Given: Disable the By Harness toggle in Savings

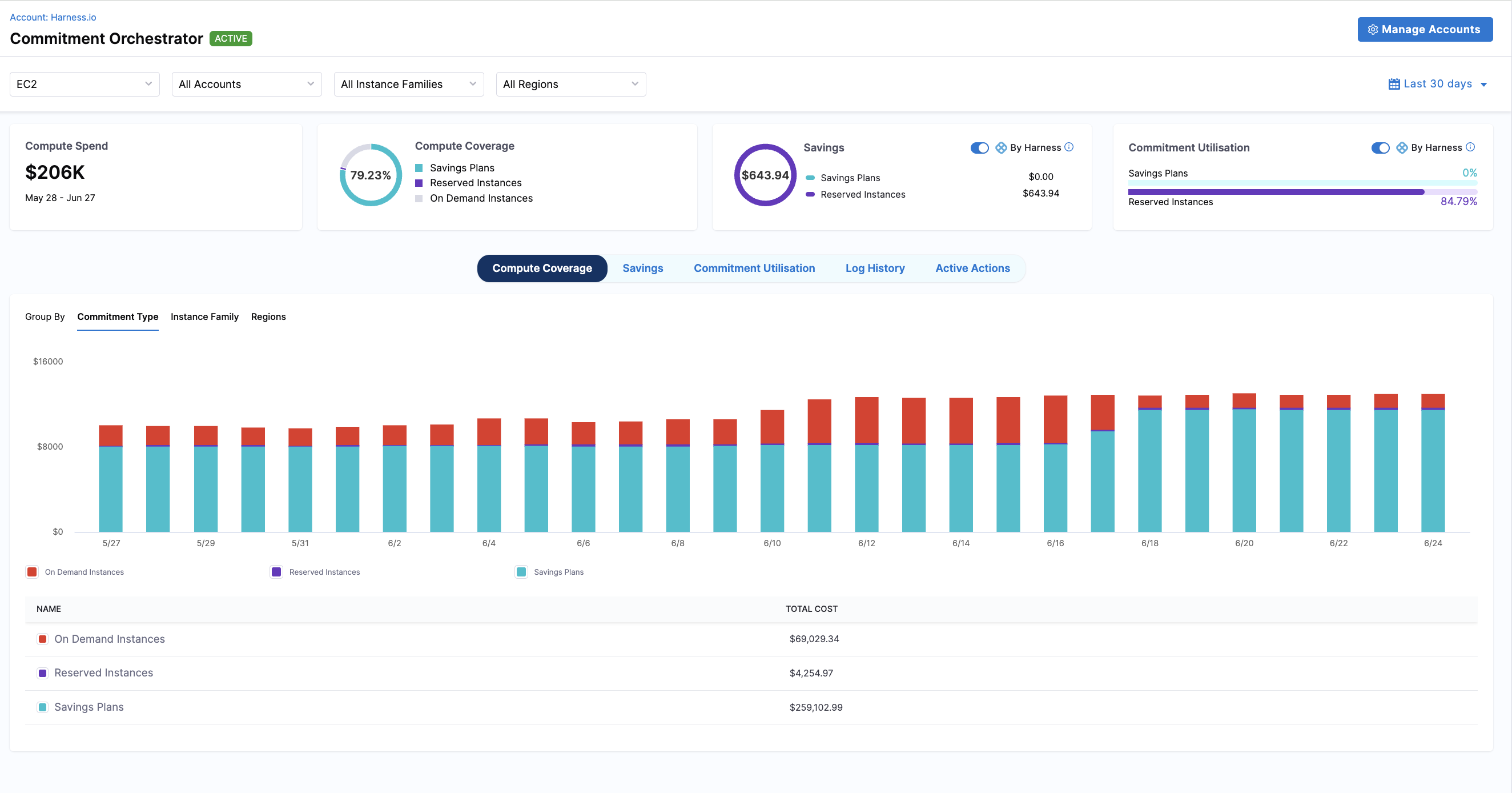Looking at the screenshot, I should pos(979,147).
